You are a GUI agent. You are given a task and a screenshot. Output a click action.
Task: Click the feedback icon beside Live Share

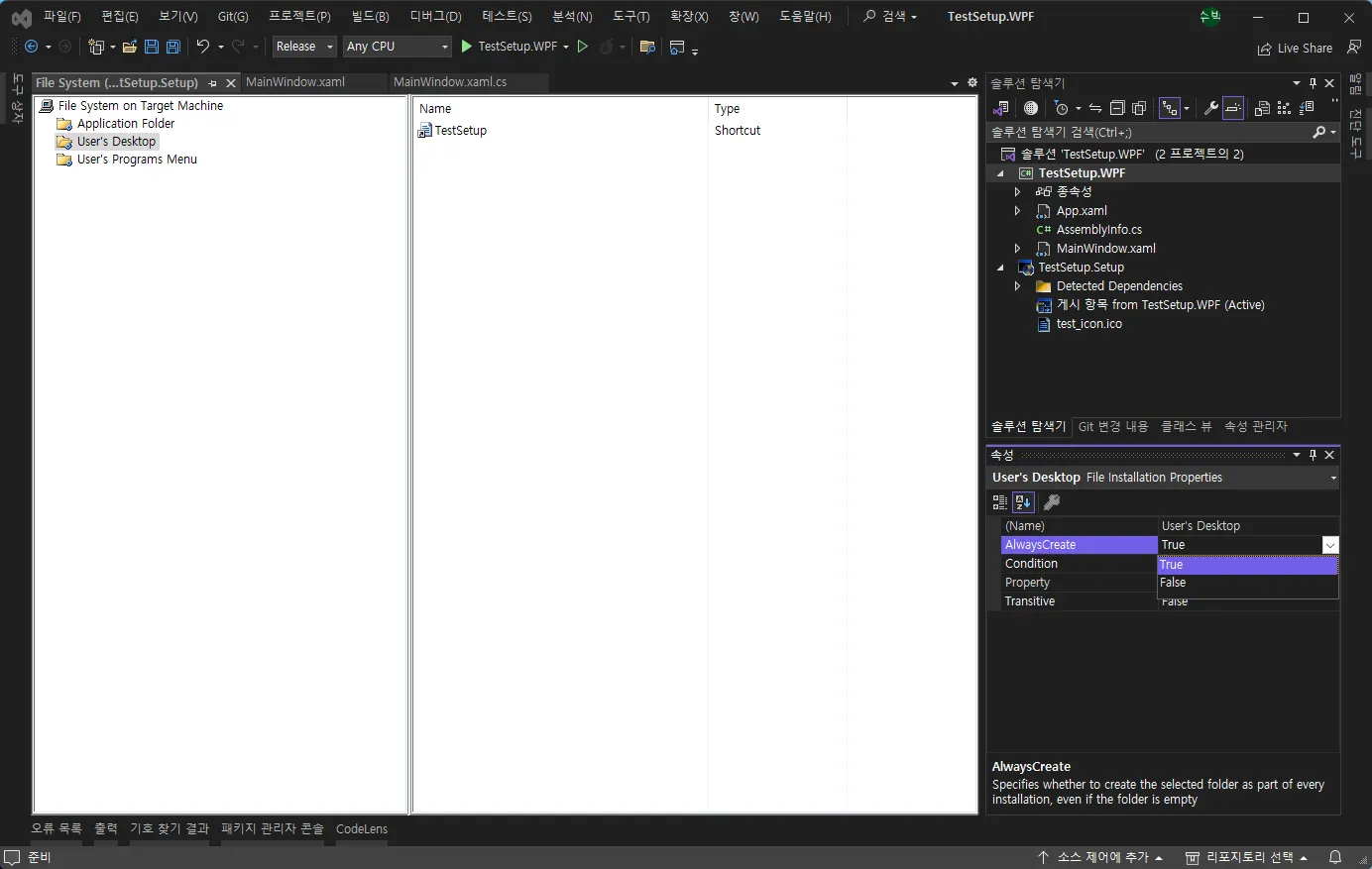[1354, 47]
